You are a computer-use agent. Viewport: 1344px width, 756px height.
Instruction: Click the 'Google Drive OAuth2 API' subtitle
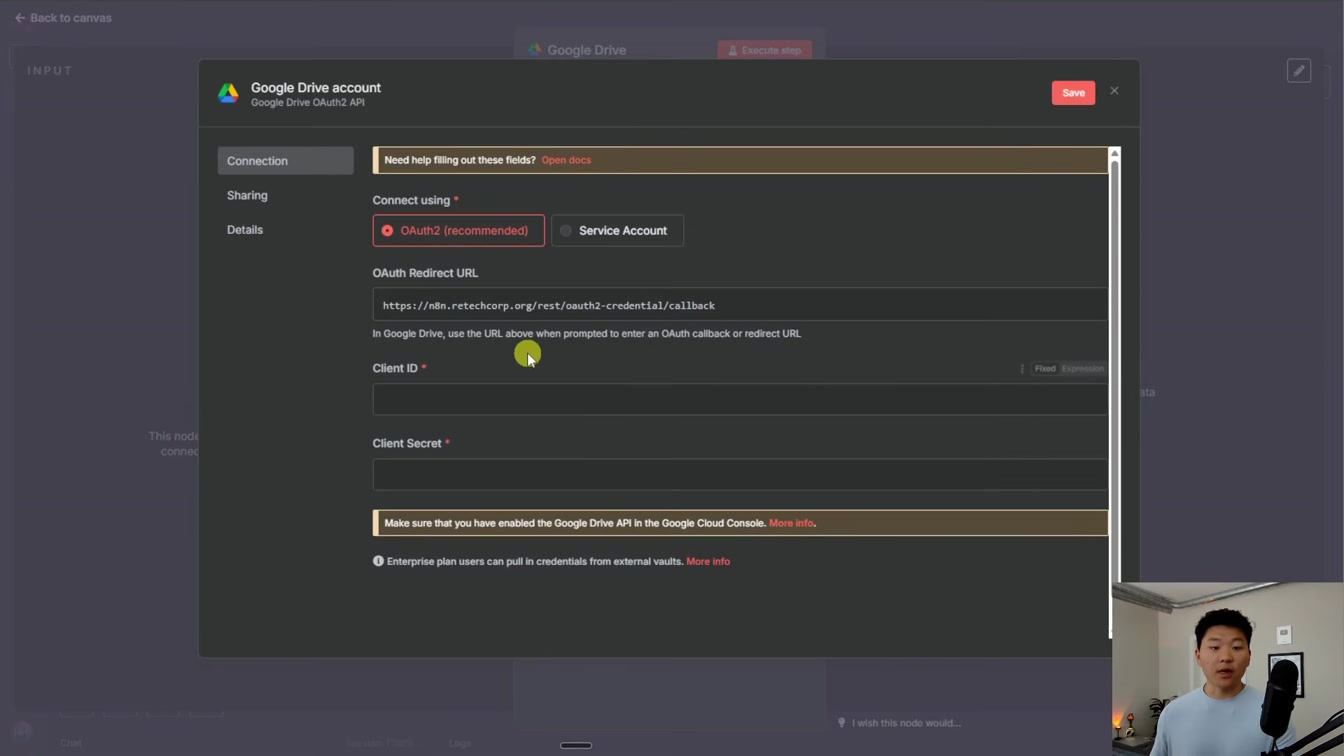click(x=308, y=103)
